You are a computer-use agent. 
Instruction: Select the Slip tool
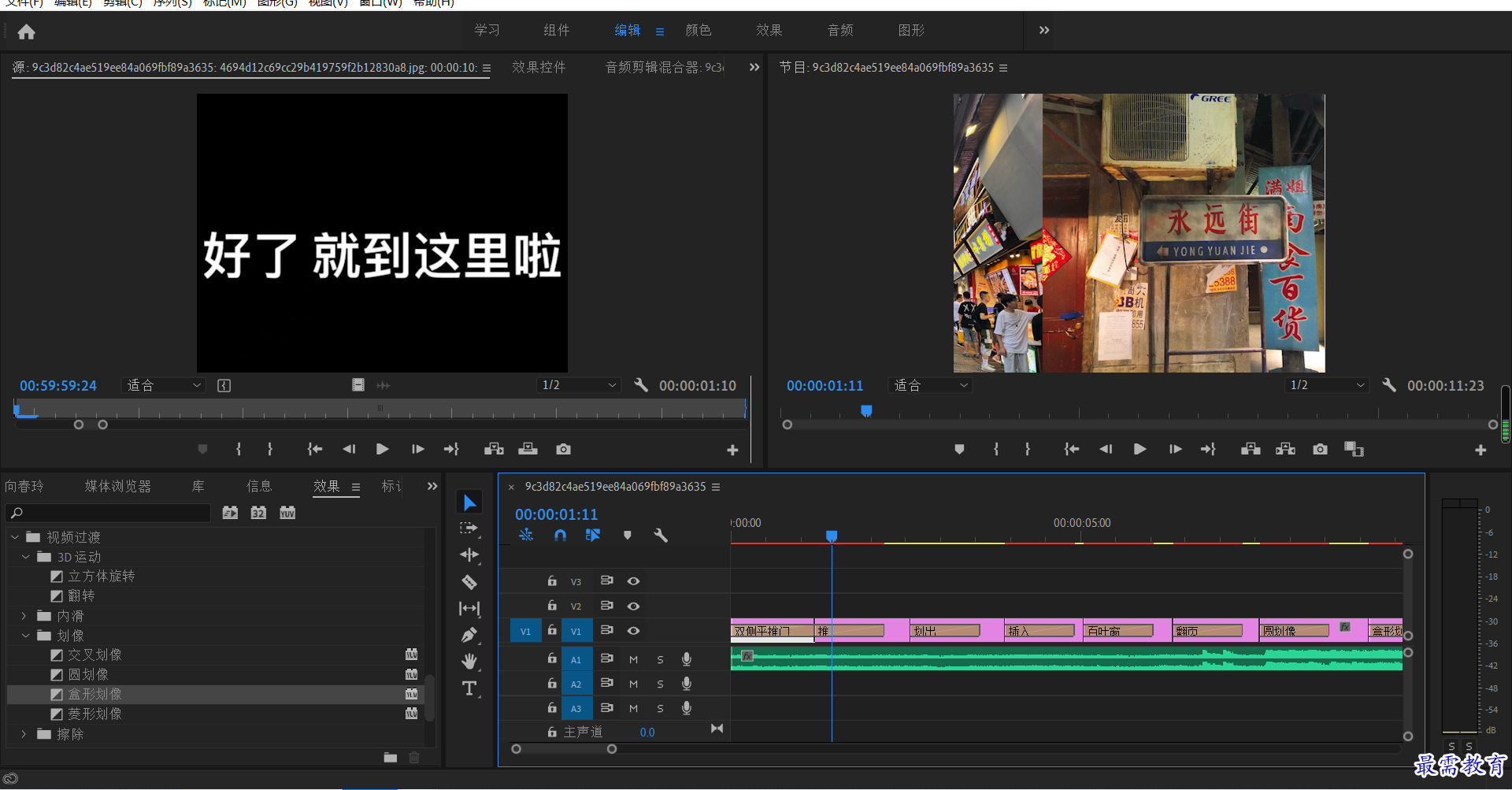coord(469,608)
